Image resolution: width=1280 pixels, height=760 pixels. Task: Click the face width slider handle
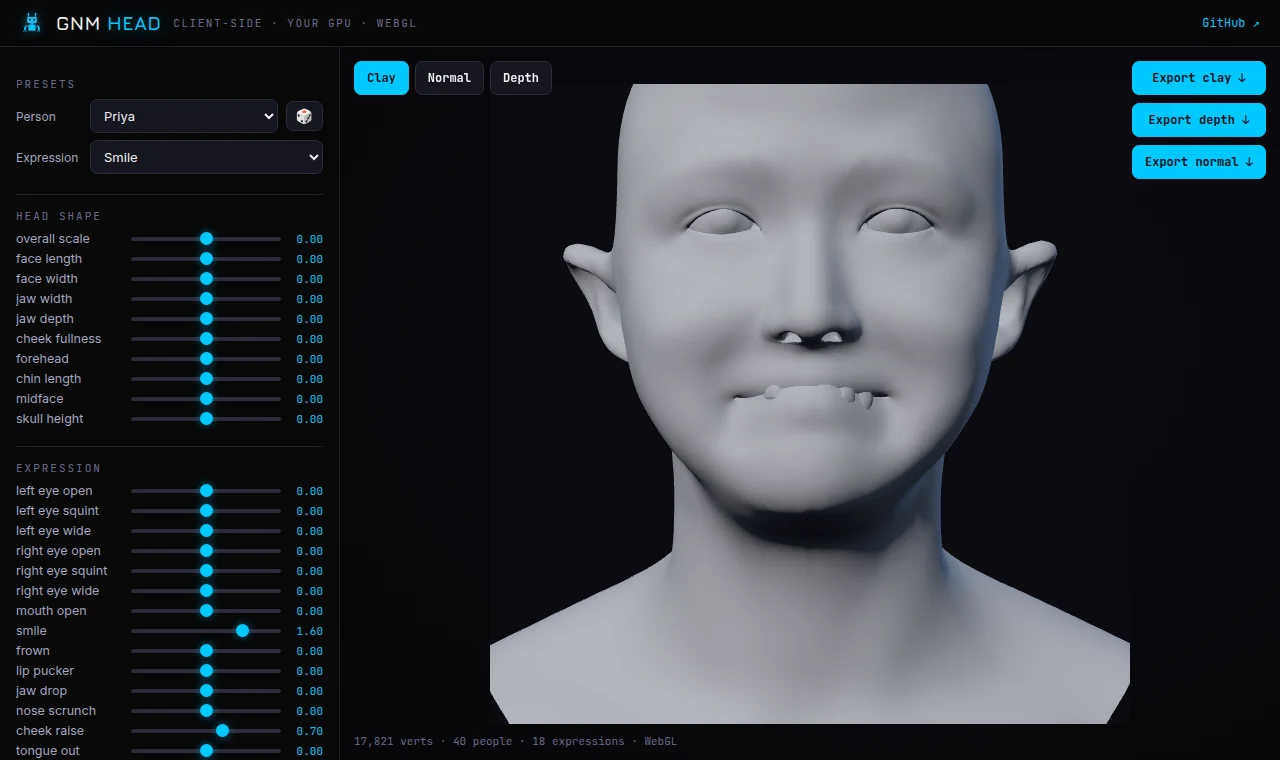[206, 279]
